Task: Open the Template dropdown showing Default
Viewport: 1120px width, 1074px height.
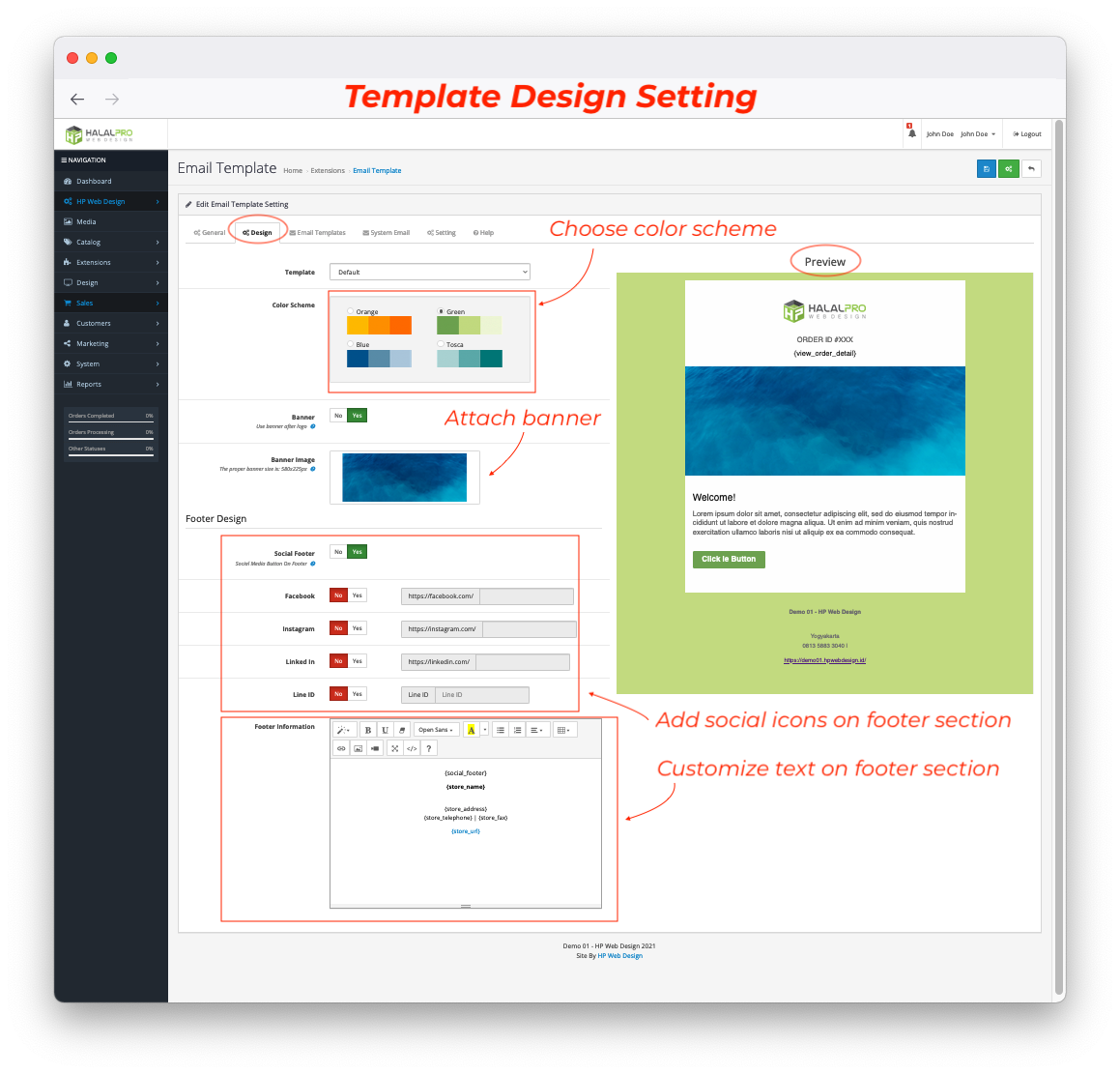Action: tap(430, 272)
